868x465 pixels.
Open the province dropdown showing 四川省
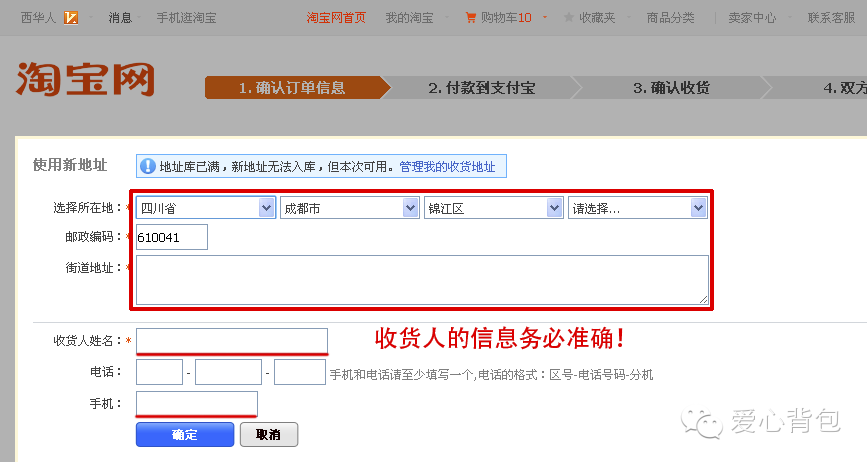[x=206, y=208]
